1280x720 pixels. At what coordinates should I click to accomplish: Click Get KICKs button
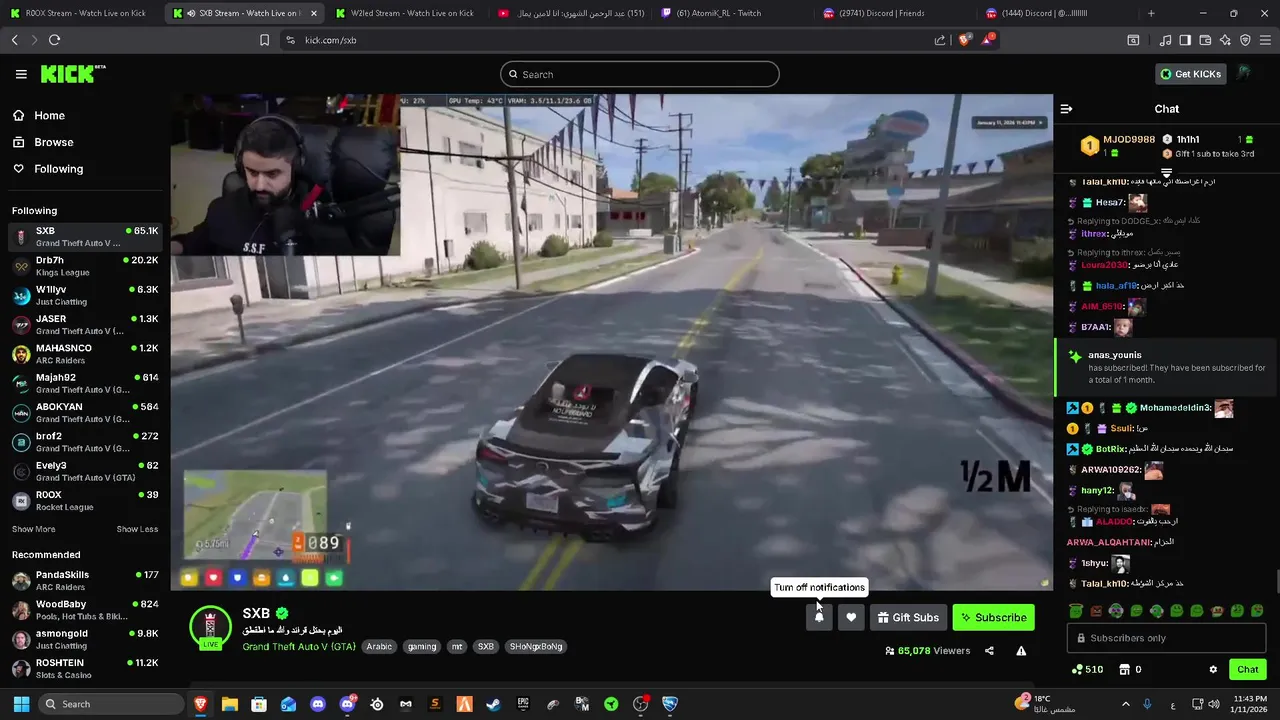coord(1190,74)
